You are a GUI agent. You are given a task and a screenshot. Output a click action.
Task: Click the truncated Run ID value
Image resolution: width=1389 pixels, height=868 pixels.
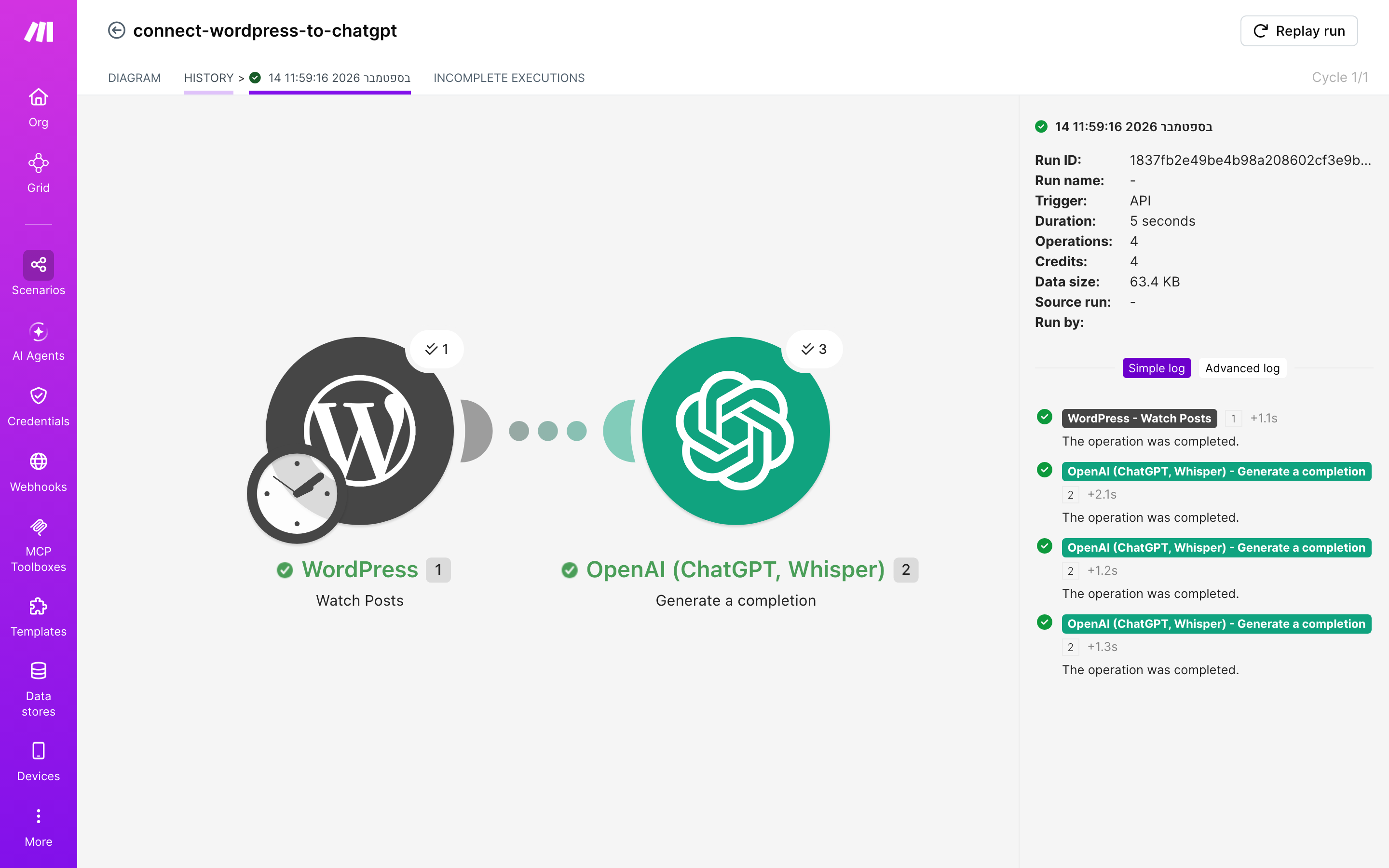[1250, 160]
